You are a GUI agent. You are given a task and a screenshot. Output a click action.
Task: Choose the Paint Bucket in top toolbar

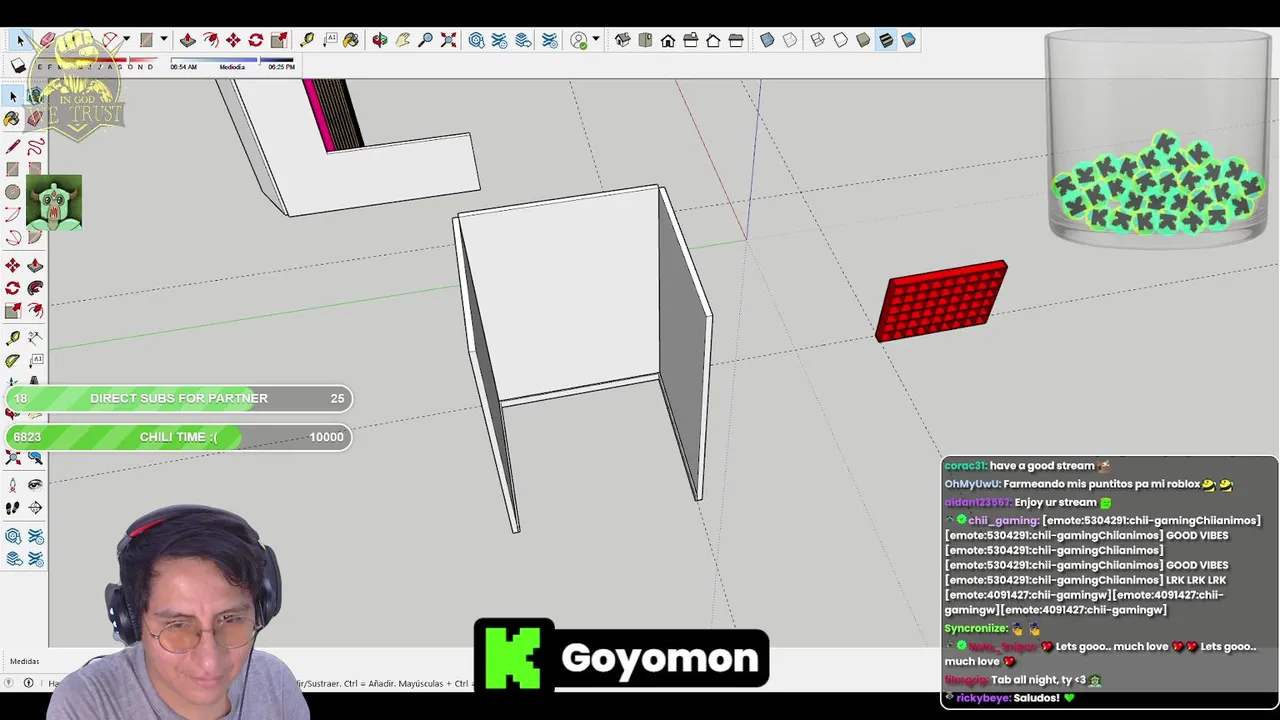point(351,40)
